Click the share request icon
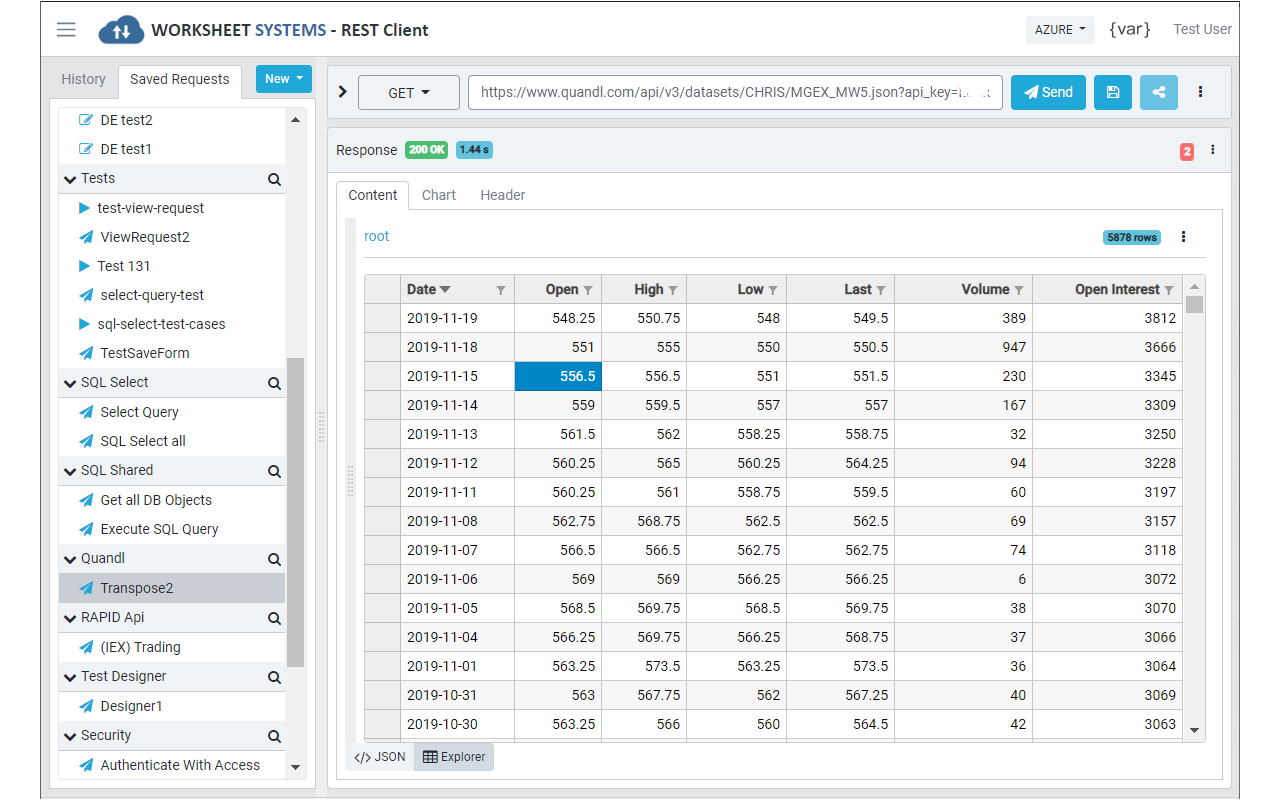 pyautogui.click(x=1159, y=92)
